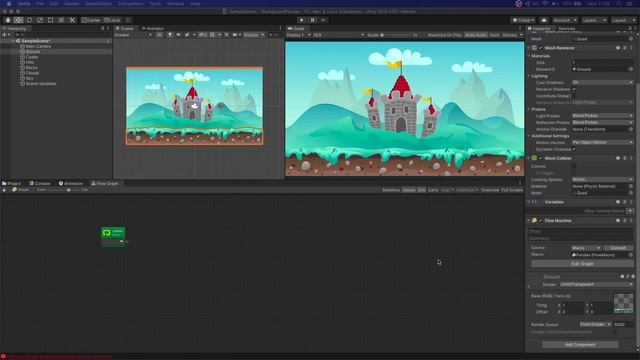This screenshot has height=360, width=640.
Task: Toggle the 2D view button in Scene
Action: click(x=159, y=35)
